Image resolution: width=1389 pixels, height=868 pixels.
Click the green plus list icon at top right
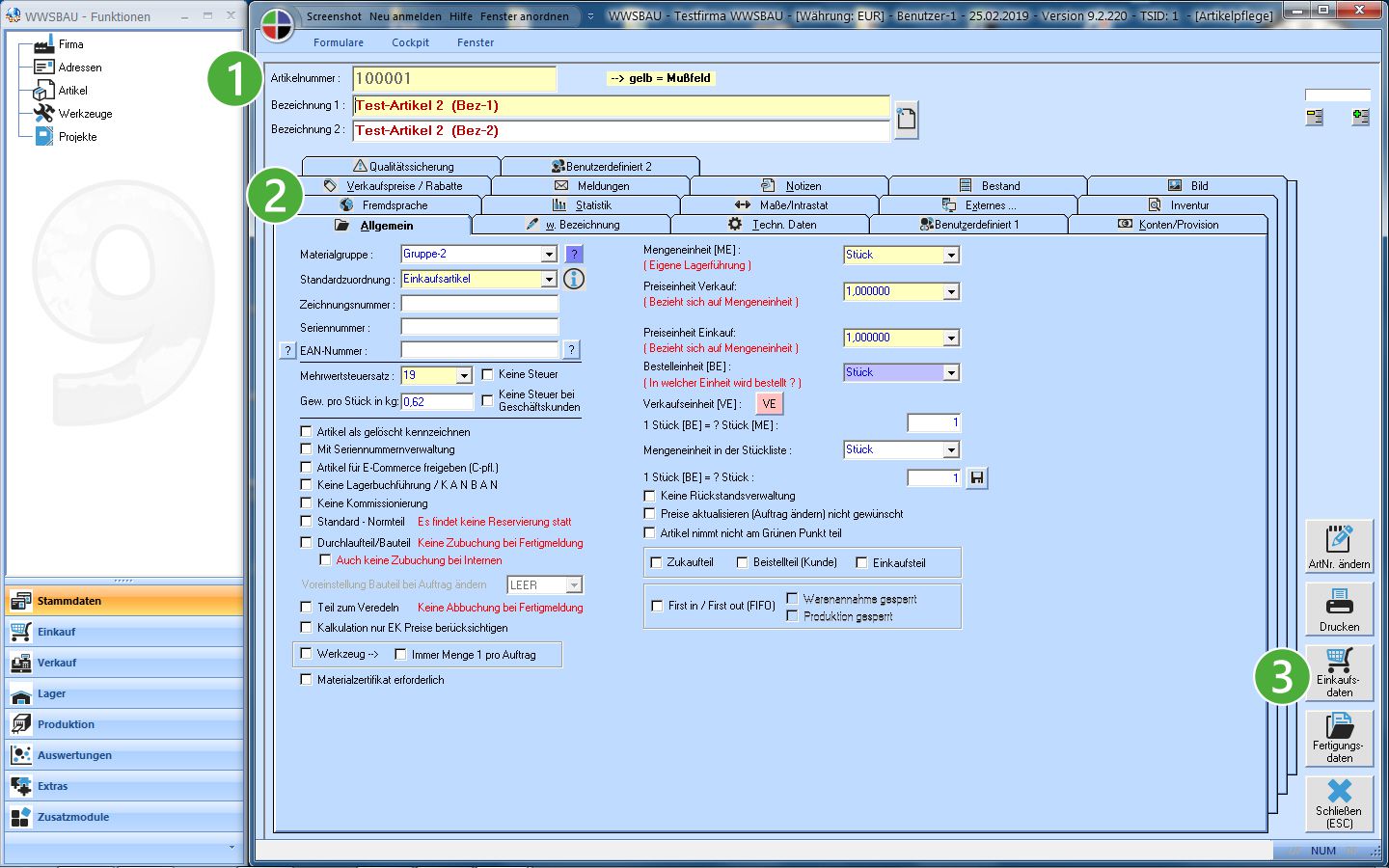[1361, 118]
